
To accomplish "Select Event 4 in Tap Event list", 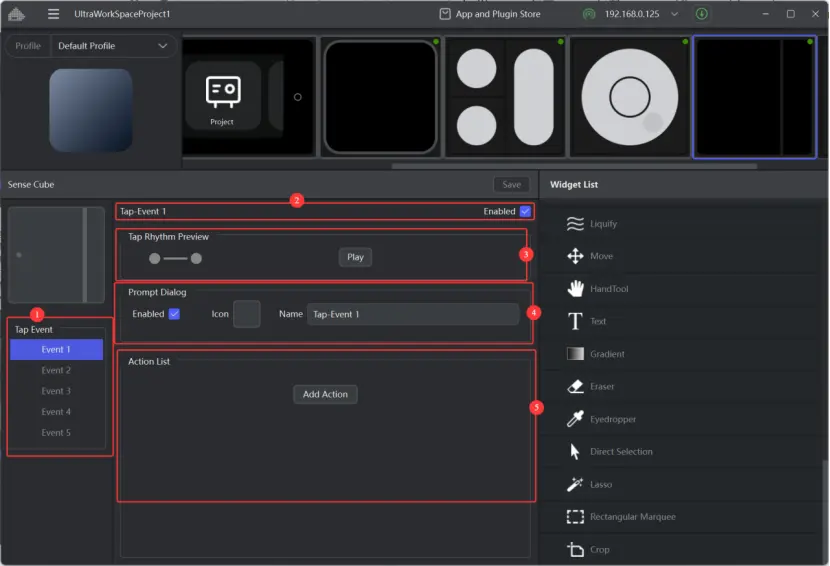I will 57,411.
